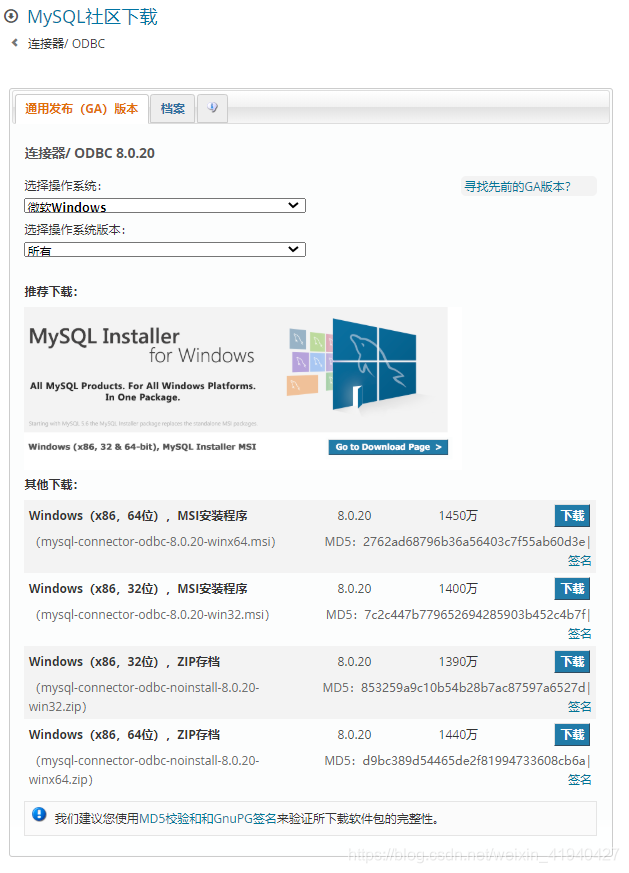Open the info icon tab next to 档案
Viewport: 629px width, 873px height.
pos(212,108)
